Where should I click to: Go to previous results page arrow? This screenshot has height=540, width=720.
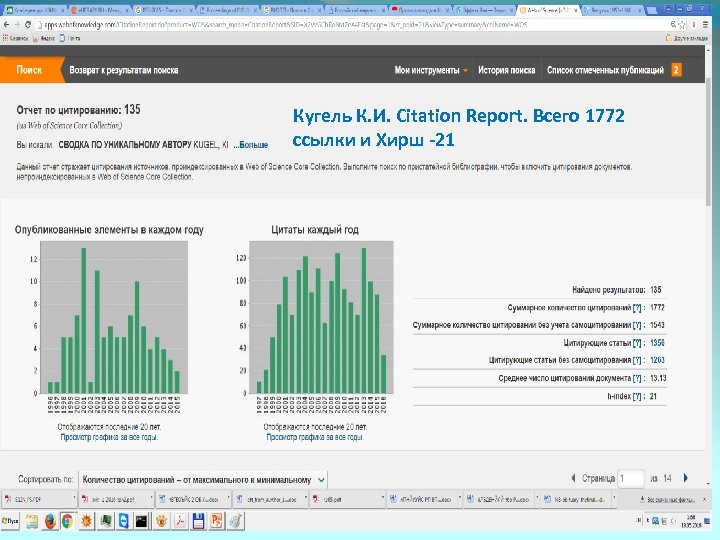(572, 478)
